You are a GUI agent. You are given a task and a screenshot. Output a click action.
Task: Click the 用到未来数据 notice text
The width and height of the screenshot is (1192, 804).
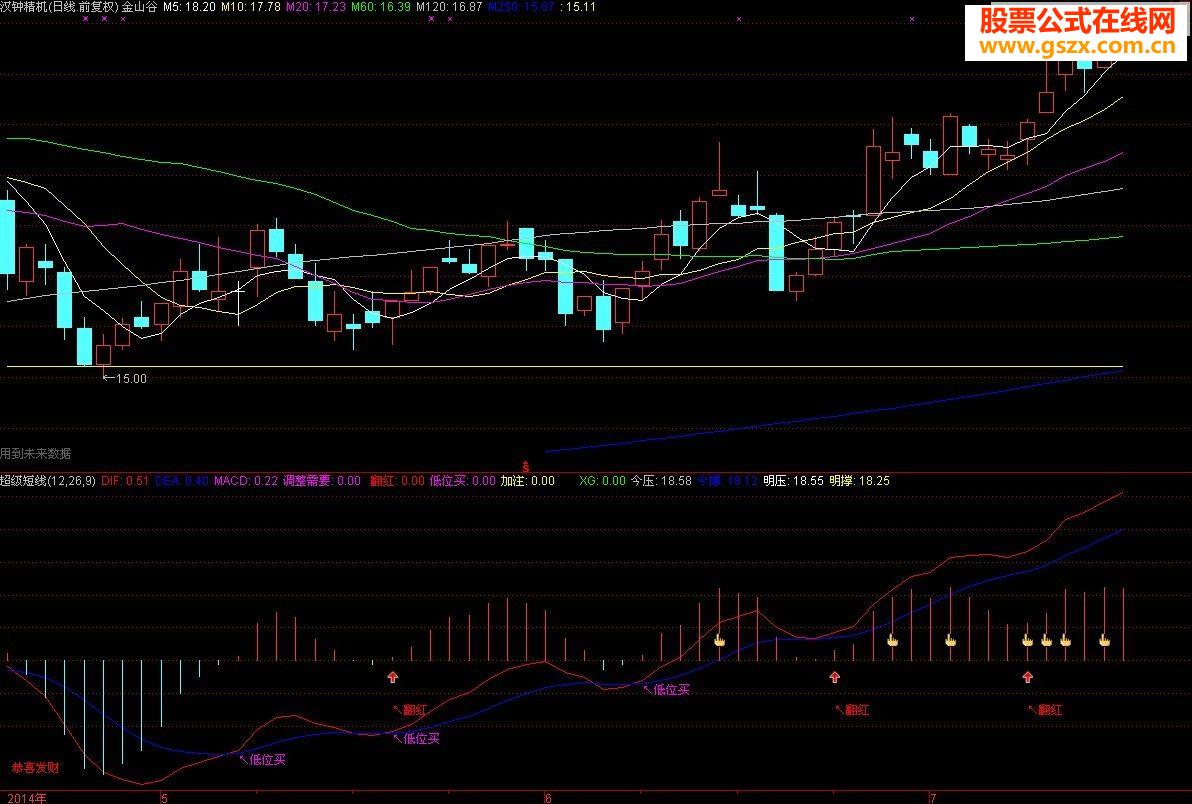pos(36,454)
